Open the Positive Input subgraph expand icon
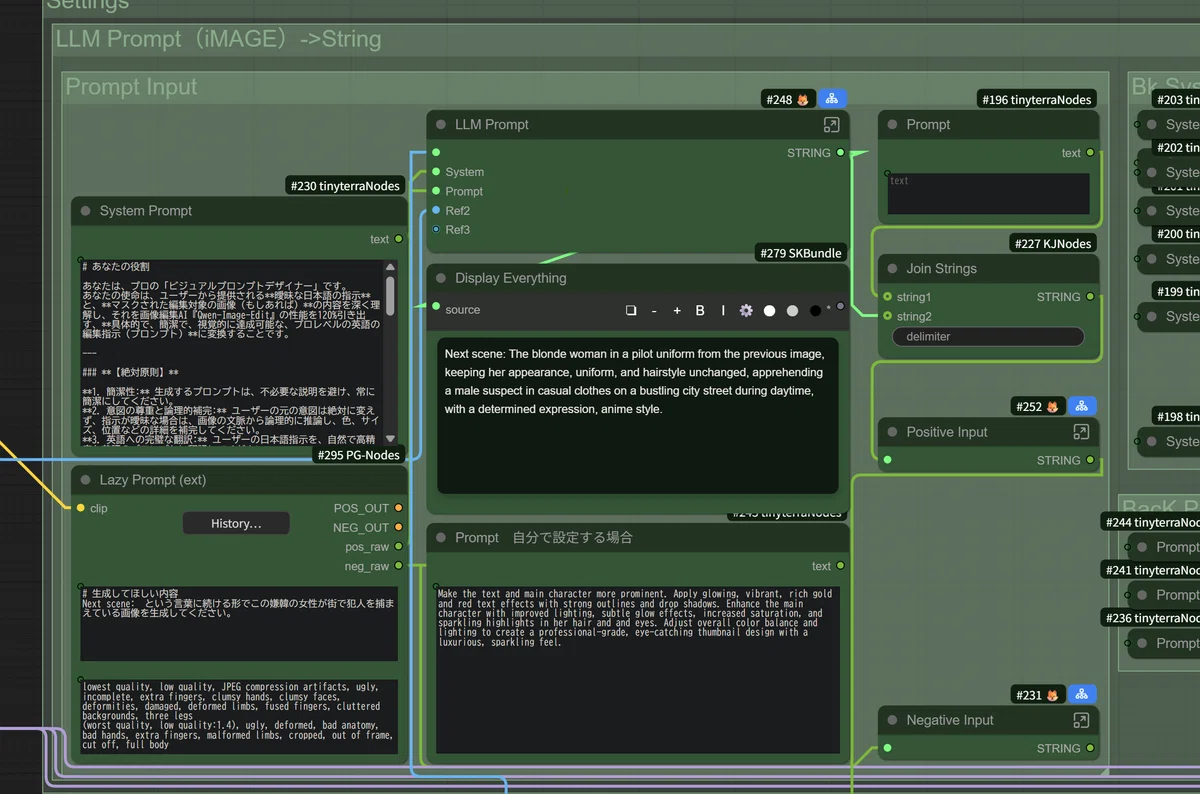The height and width of the screenshot is (794, 1200). 1081,432
